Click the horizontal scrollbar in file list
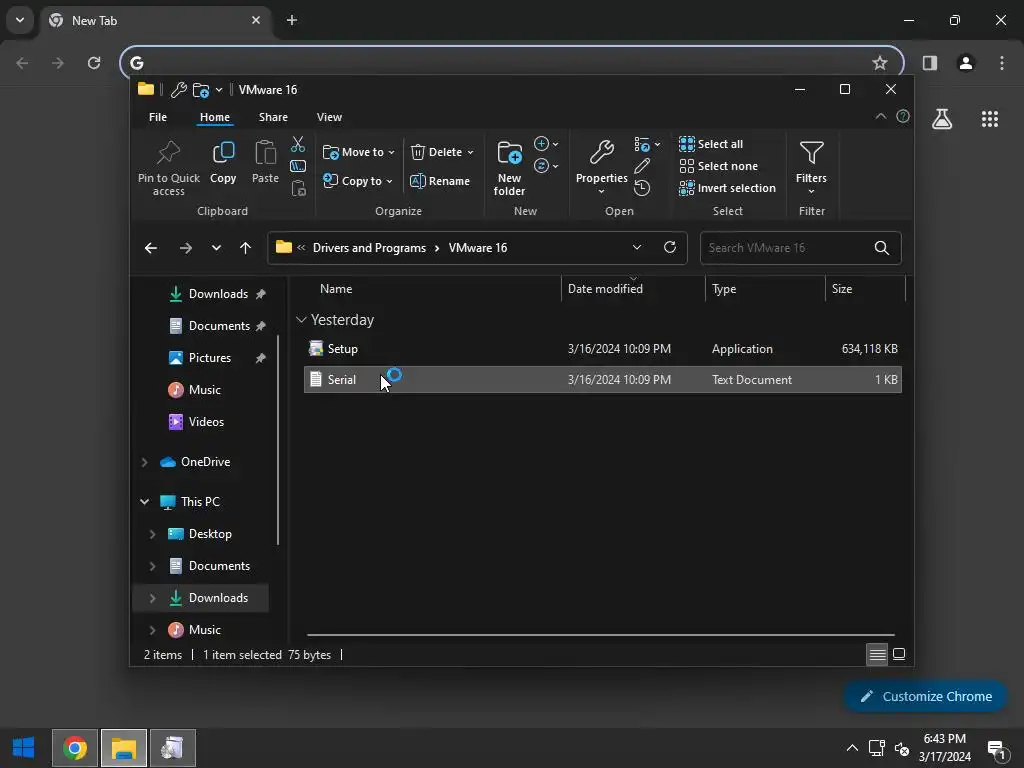The height and width of the screenshot is (768, 1024). [x=600, y=634]
